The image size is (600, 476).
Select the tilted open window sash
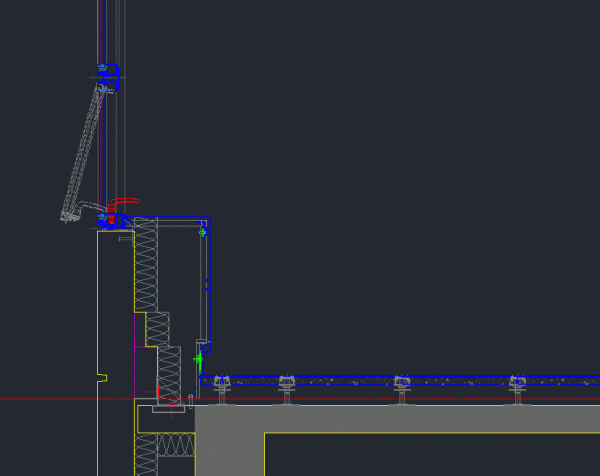(83, 153)
